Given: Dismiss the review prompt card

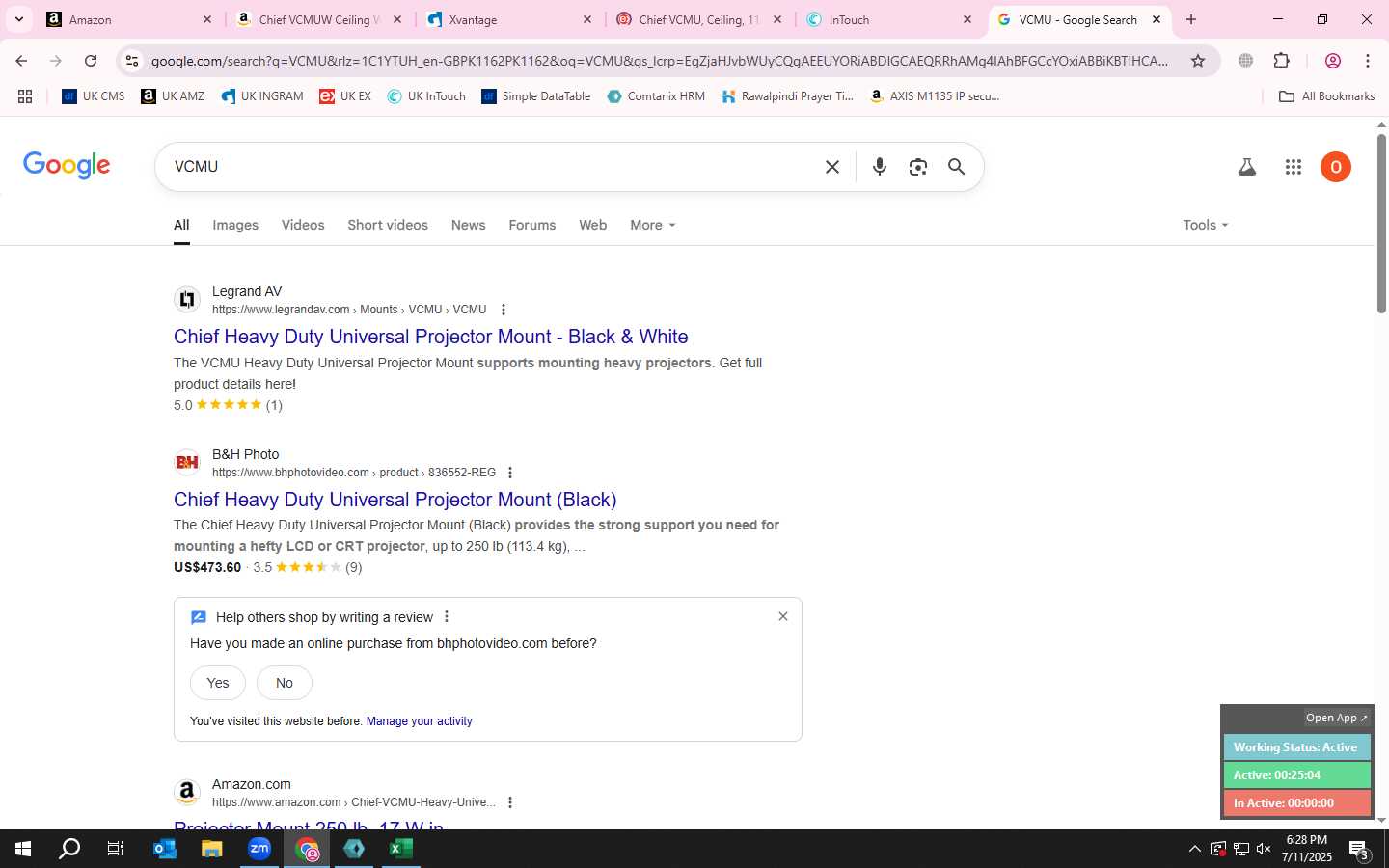Looking at the screenshot, I should point(783,616).
